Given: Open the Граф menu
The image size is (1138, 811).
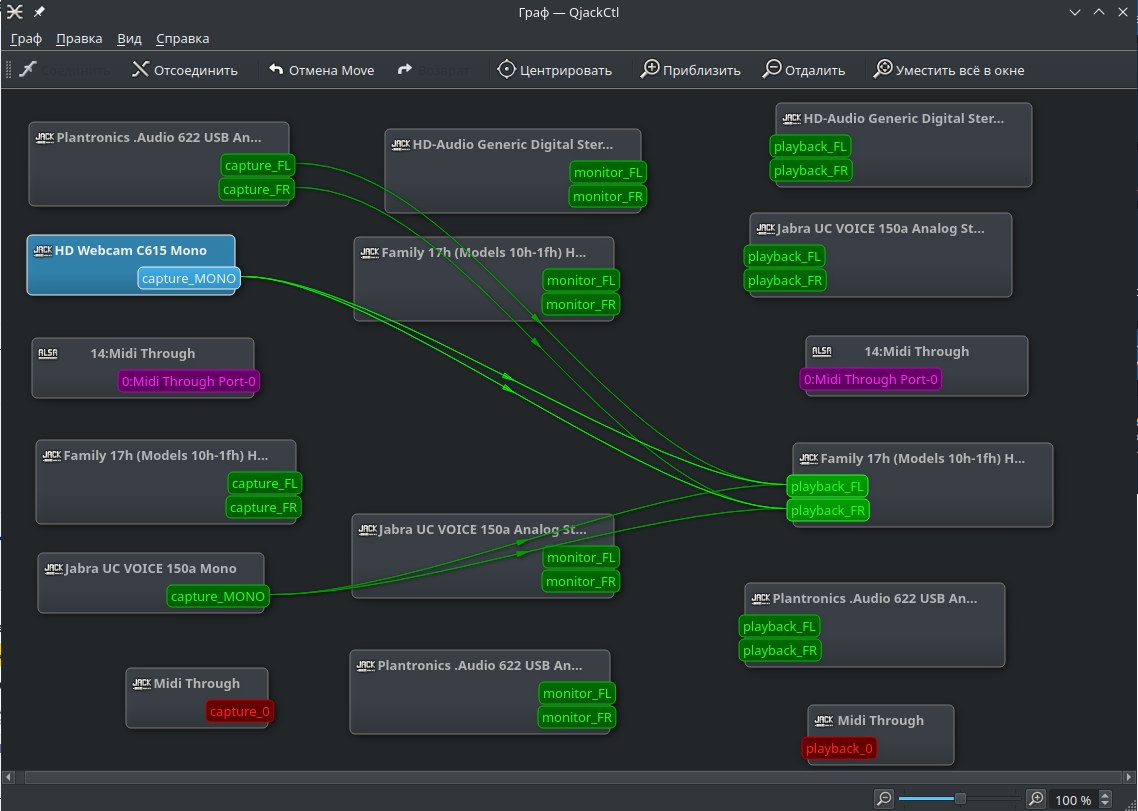Looking at the screenshot, I should [x=26, y=38].
